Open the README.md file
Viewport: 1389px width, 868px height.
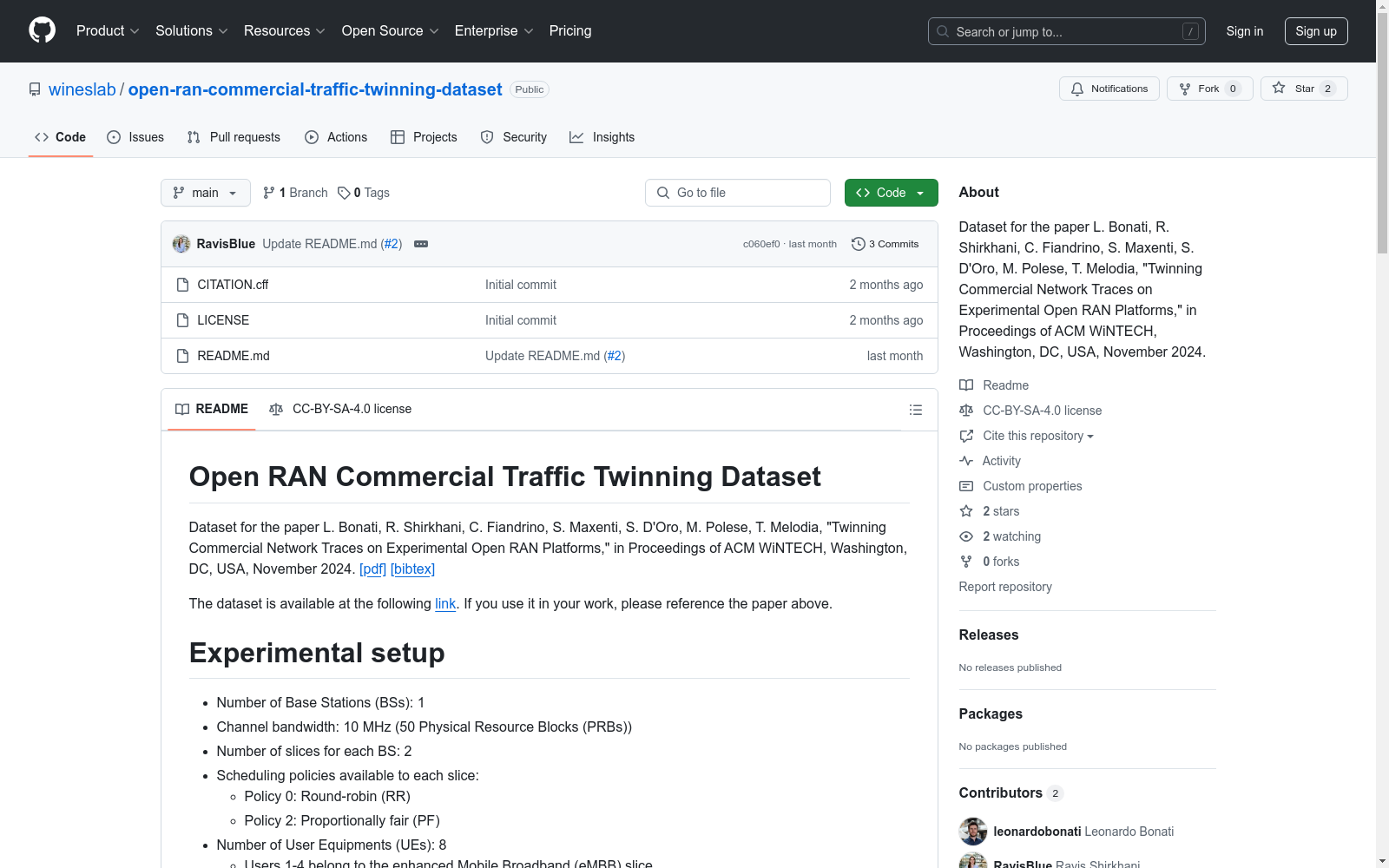point(234,356)
